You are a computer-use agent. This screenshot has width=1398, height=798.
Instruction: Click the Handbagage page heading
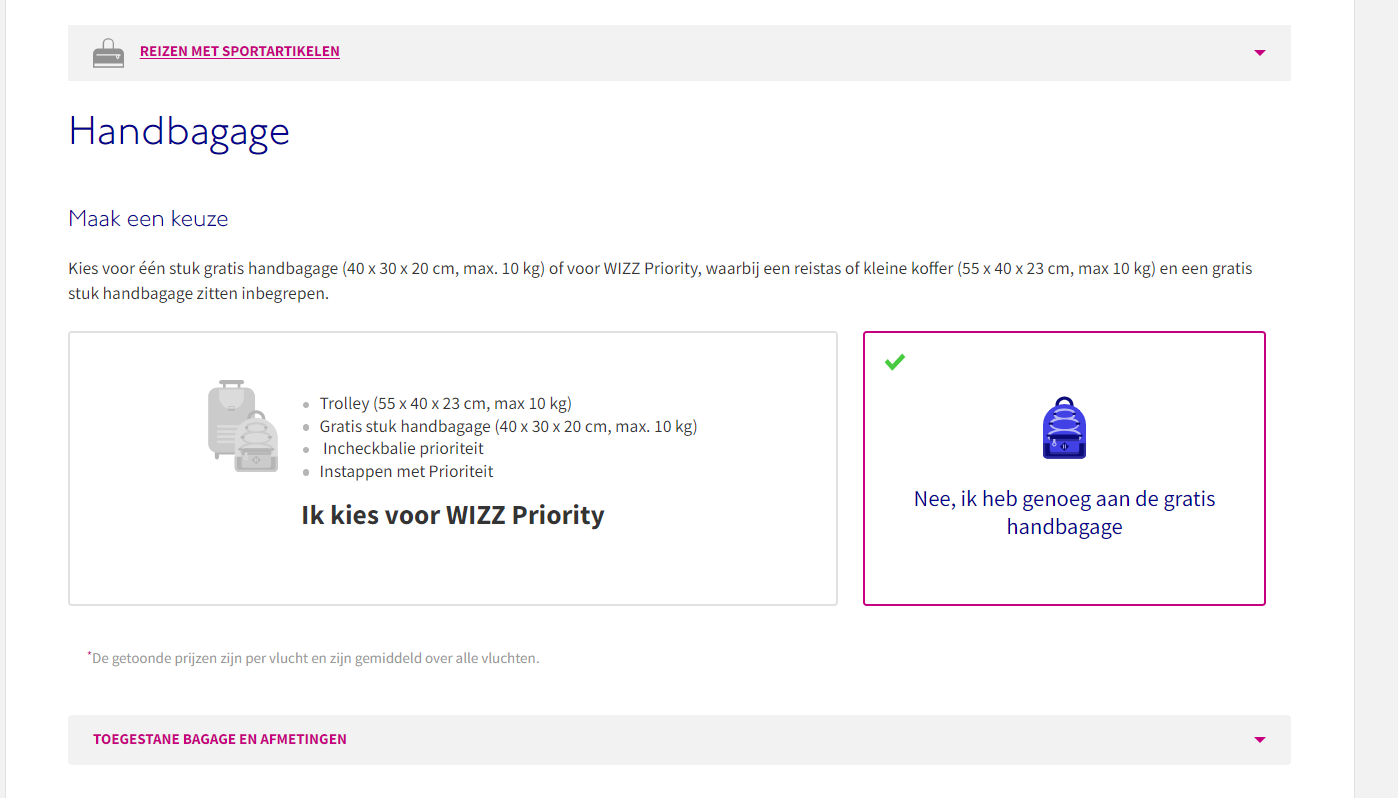pyautogui.click(x=179, y=132)
